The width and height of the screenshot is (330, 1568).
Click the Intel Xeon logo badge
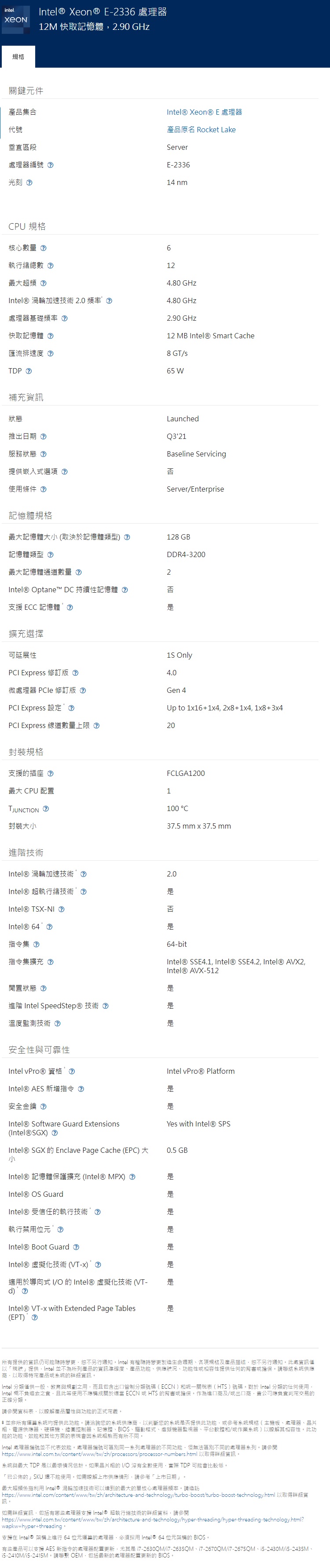(16, 19)
